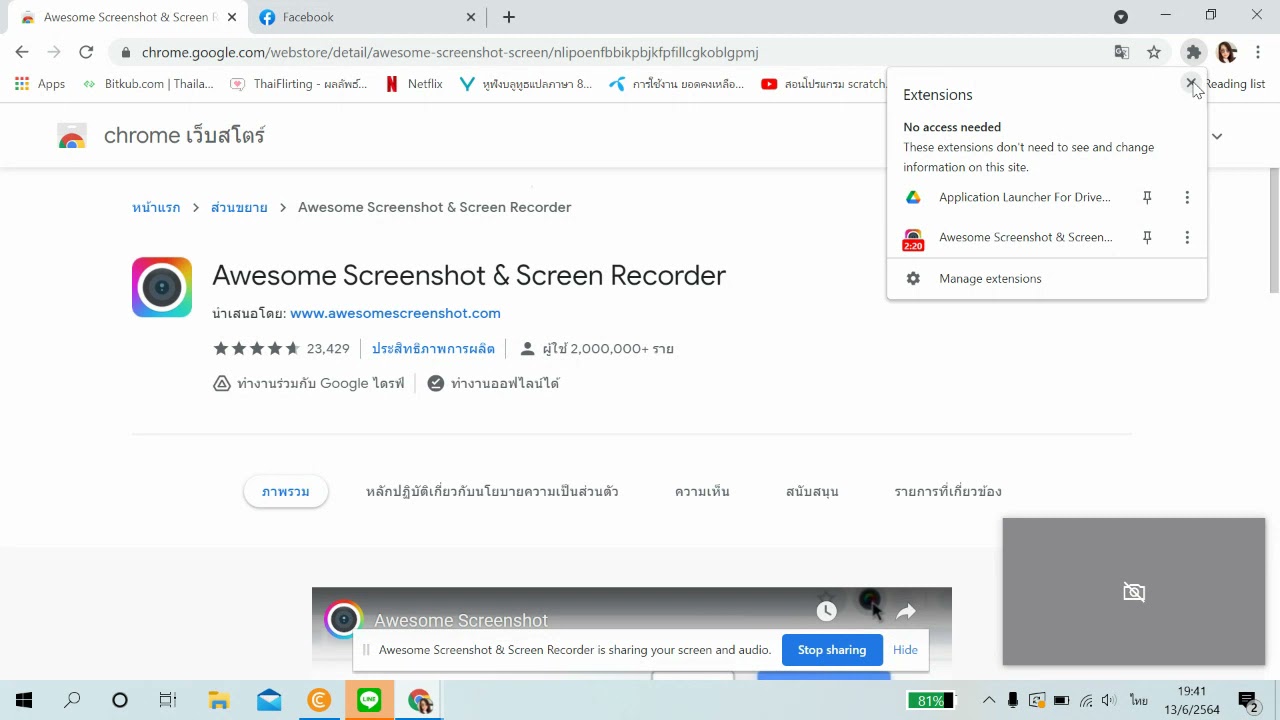Image resolution: width=1280 pixels, height=720 pixels.
Task: Bookmark this page with the star icon
Action: coord(1154,52)
